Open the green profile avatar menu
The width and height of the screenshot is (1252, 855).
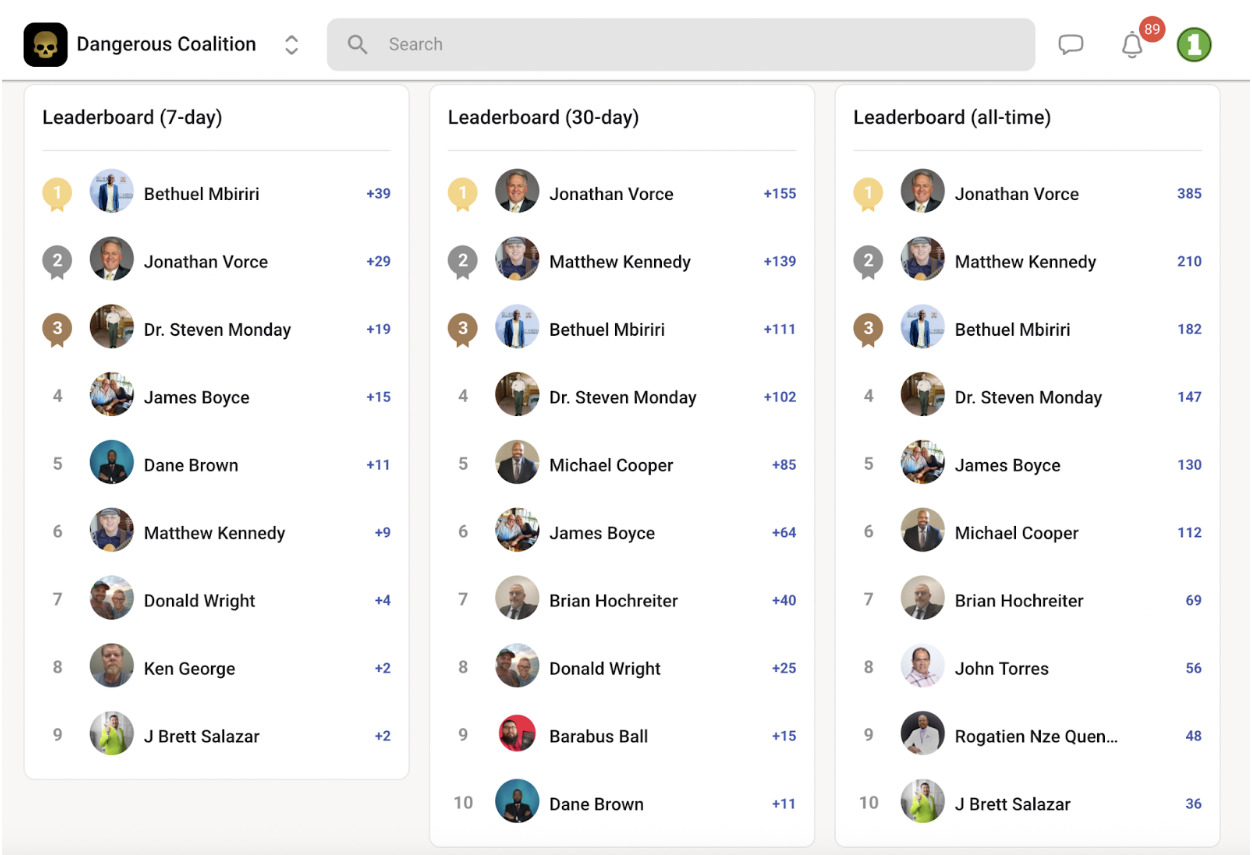[1194, 45]
